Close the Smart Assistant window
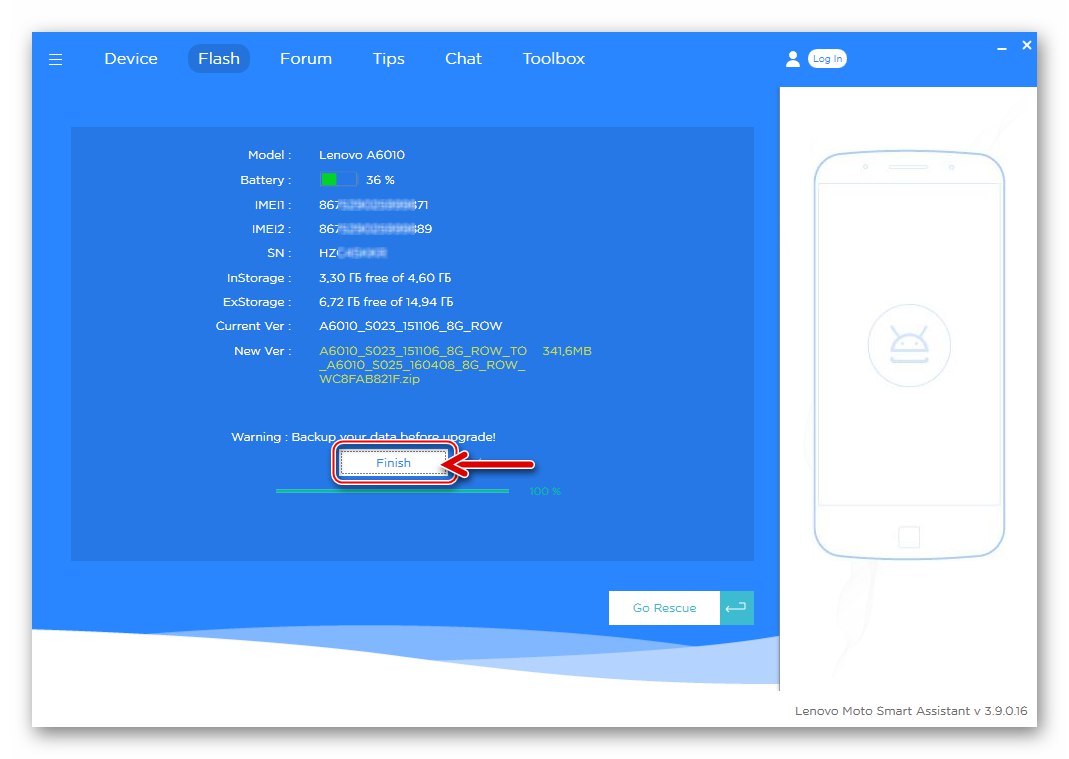The height and width of the screenshot is (759, 1069). 1027,45
